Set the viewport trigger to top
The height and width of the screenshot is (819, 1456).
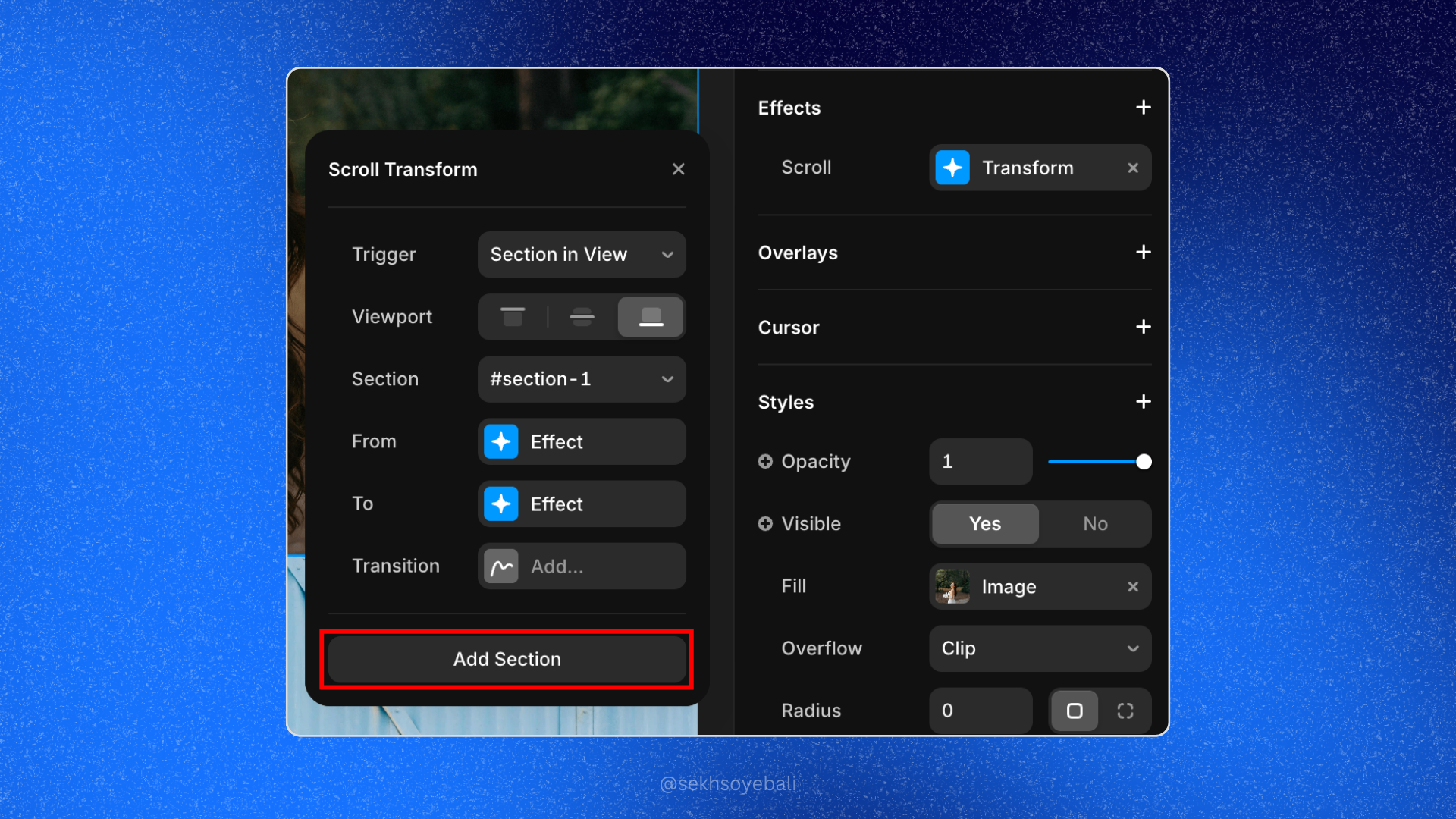(x=513, y=316)
